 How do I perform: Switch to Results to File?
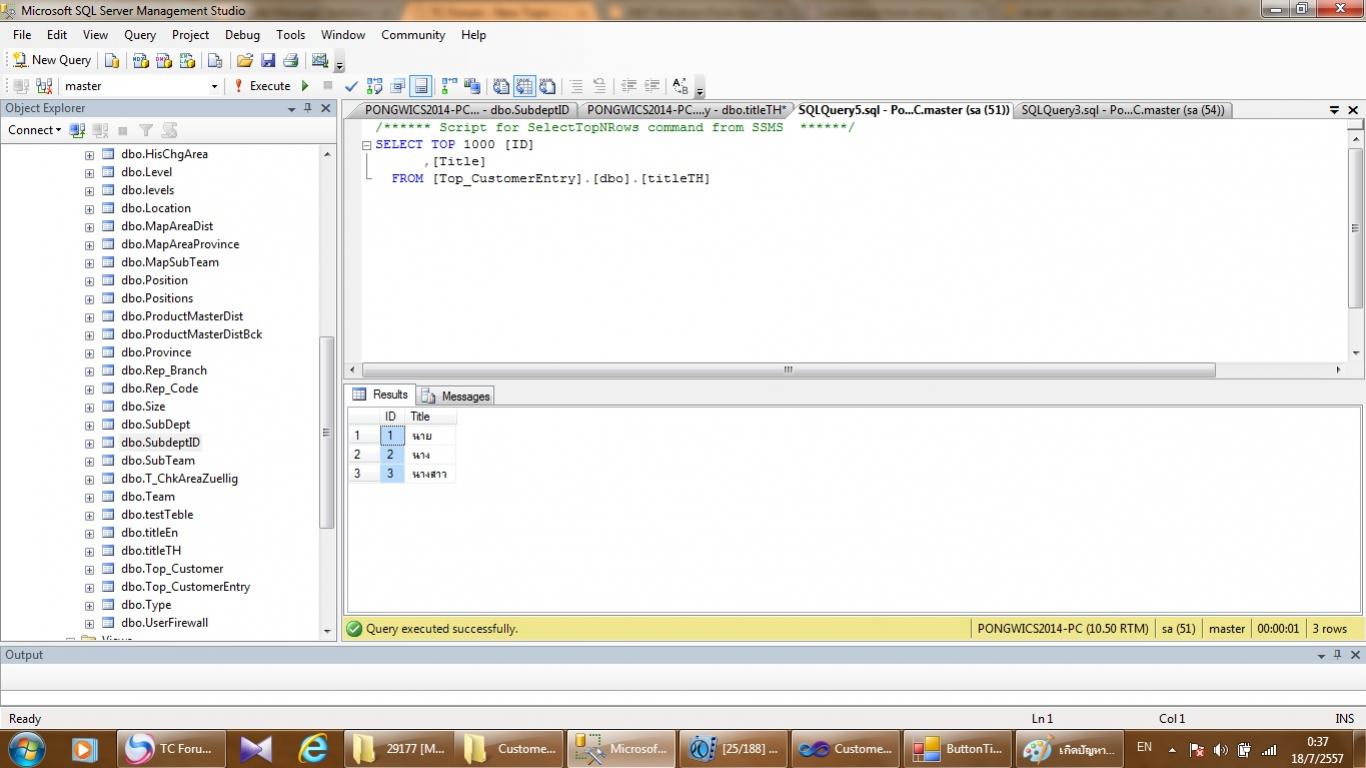(547, 86)
